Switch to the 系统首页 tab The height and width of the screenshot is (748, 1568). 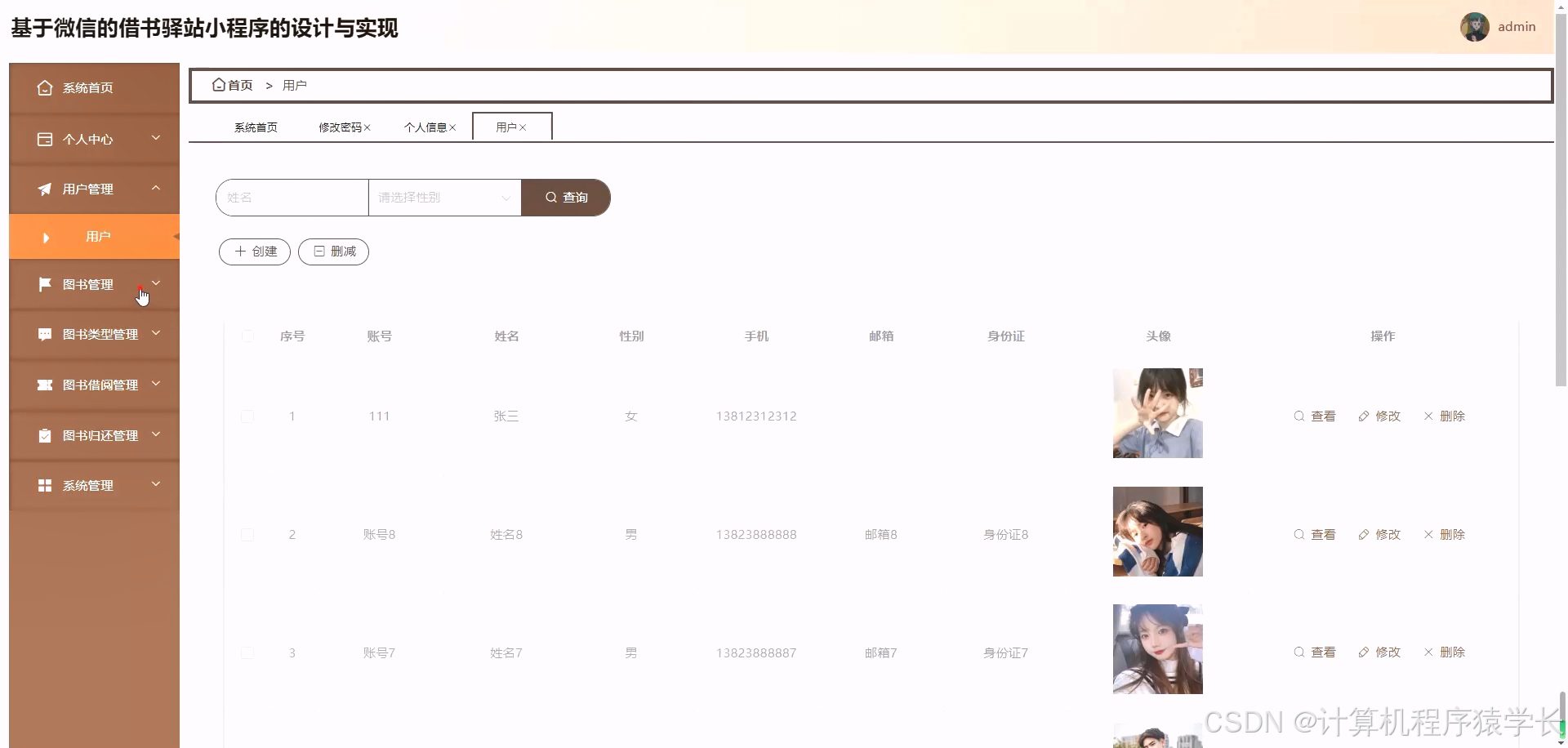click(x=256, y=127)
